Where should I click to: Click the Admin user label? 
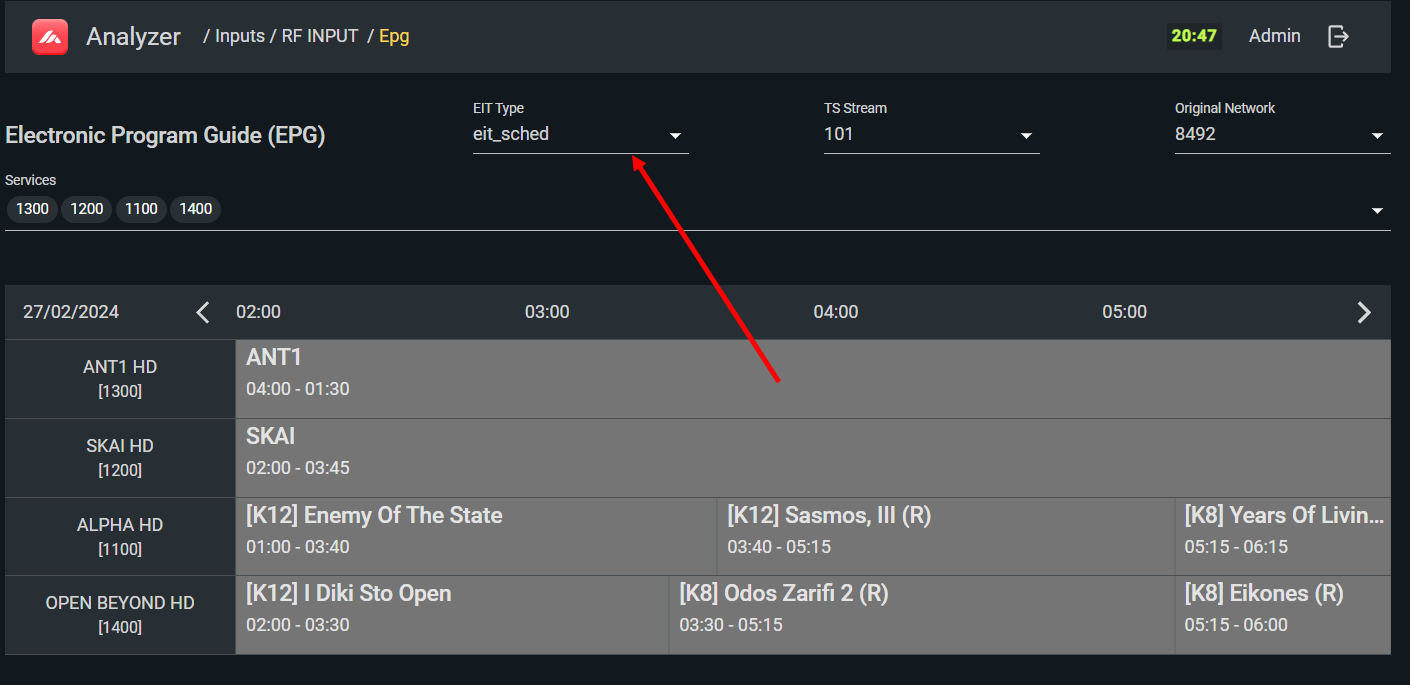pyautogui.click(x=1274, y=36)
